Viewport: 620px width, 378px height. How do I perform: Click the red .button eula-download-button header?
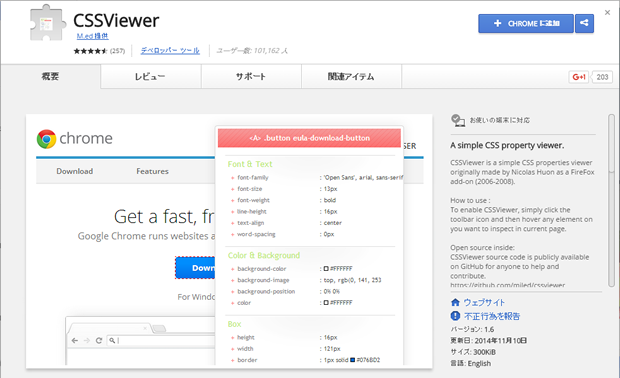(309, 138)
